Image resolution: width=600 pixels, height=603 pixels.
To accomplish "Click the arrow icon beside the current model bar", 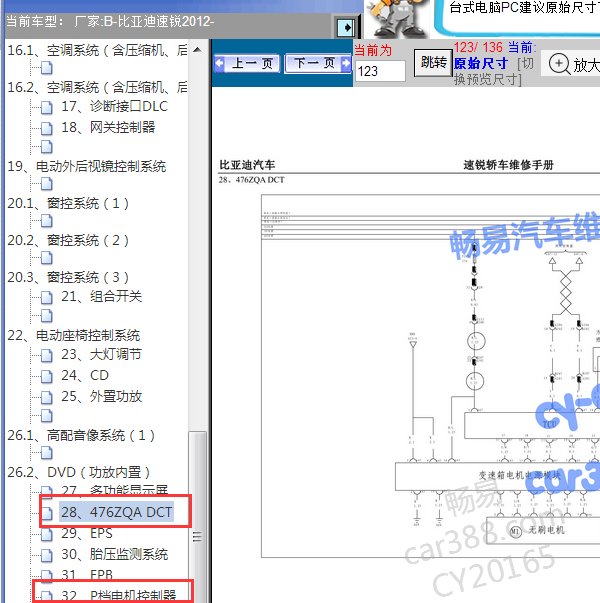I will (346, 28).
